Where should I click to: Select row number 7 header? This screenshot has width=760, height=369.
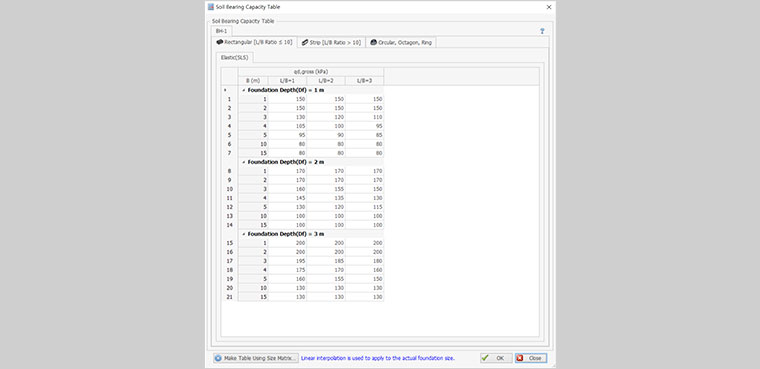229,153
